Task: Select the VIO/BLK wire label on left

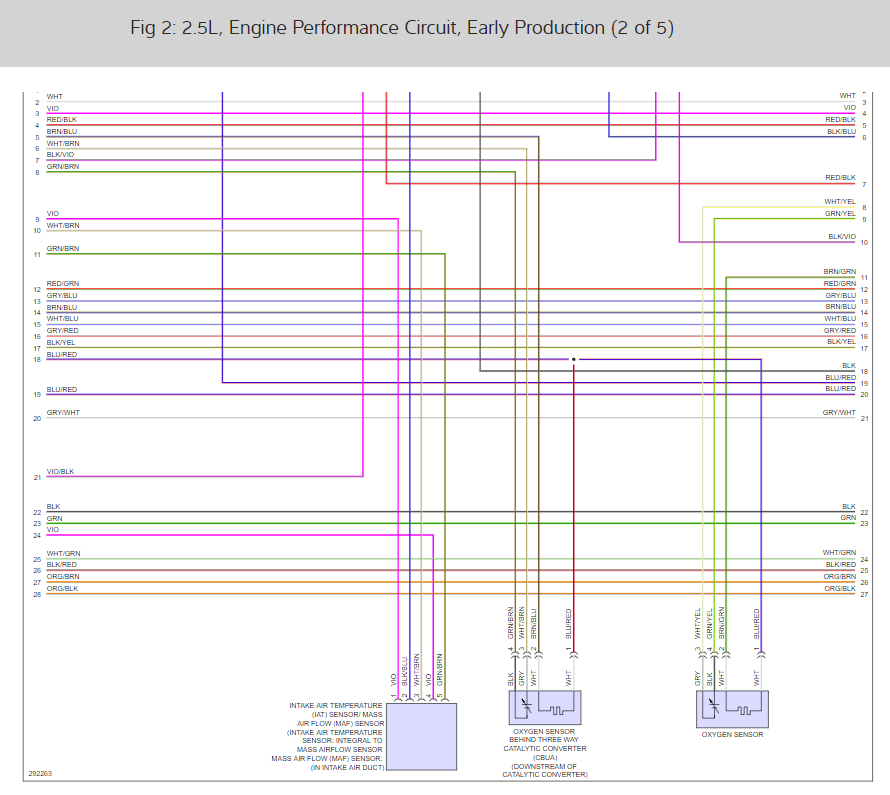Action: pos(60,472)
